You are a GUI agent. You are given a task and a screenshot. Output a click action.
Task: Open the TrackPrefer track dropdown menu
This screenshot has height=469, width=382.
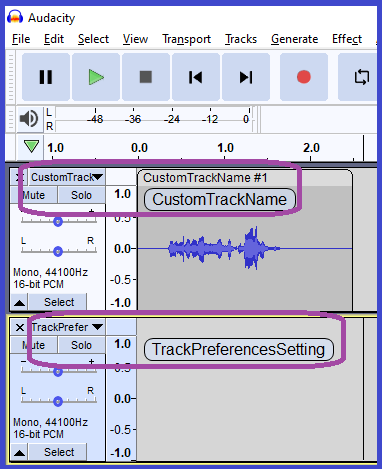point(67,327)
